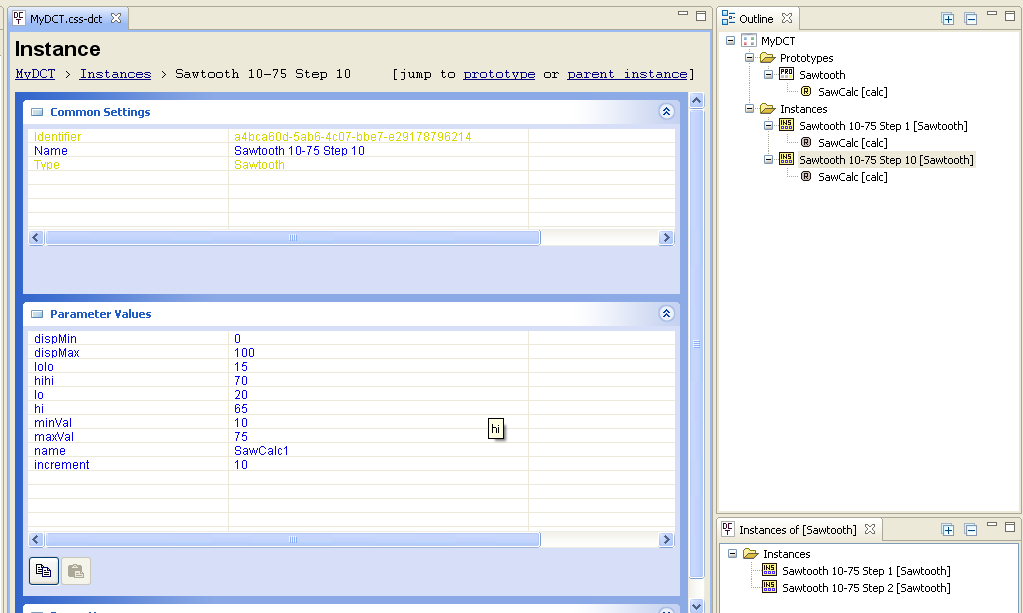Expand all in Instances of [Sawtooth] panel
1023x613 pixels.
point(948,530)
